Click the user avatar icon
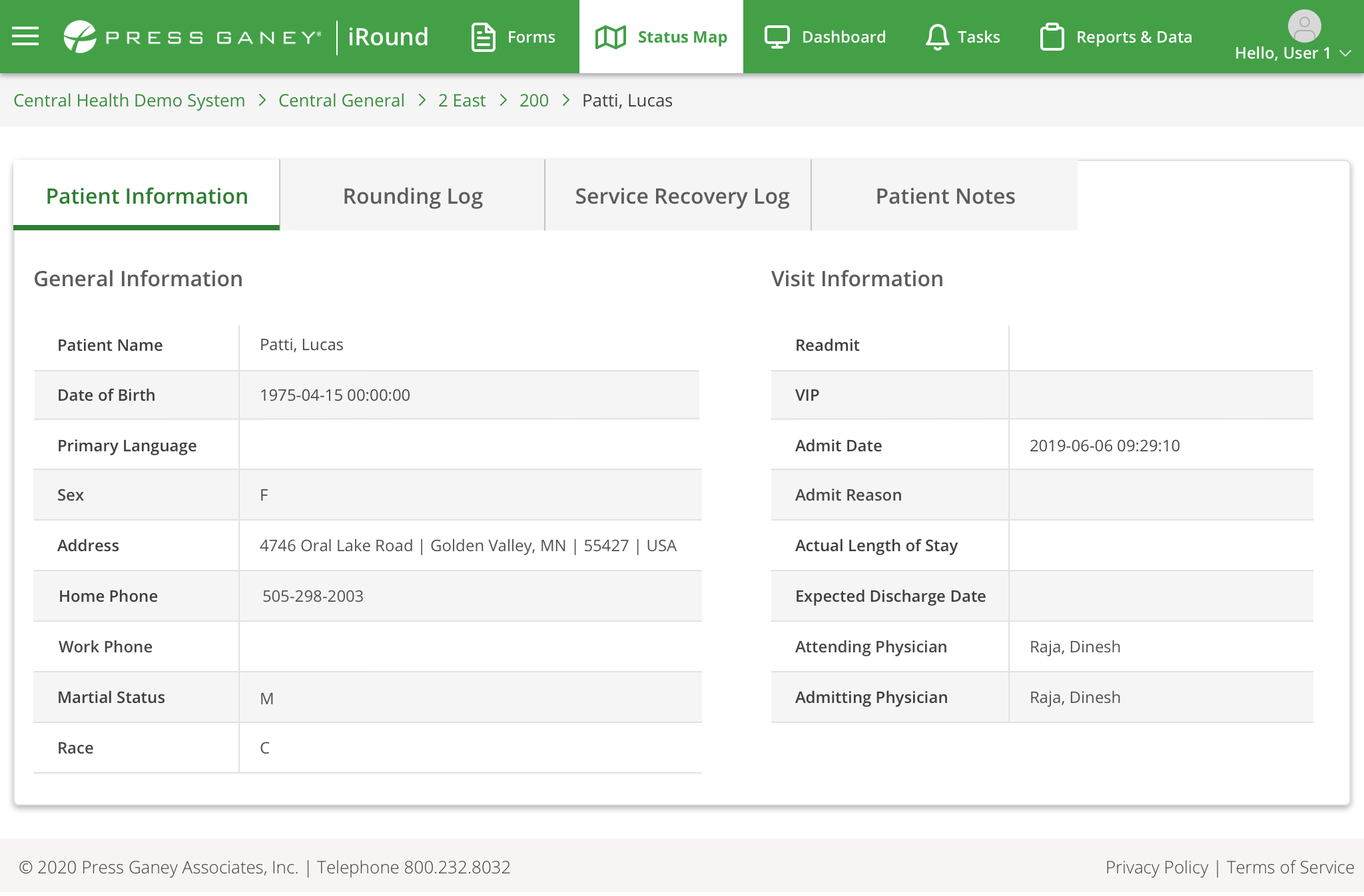This screenshot has height=896, width=1364. tap(1304, 26)
